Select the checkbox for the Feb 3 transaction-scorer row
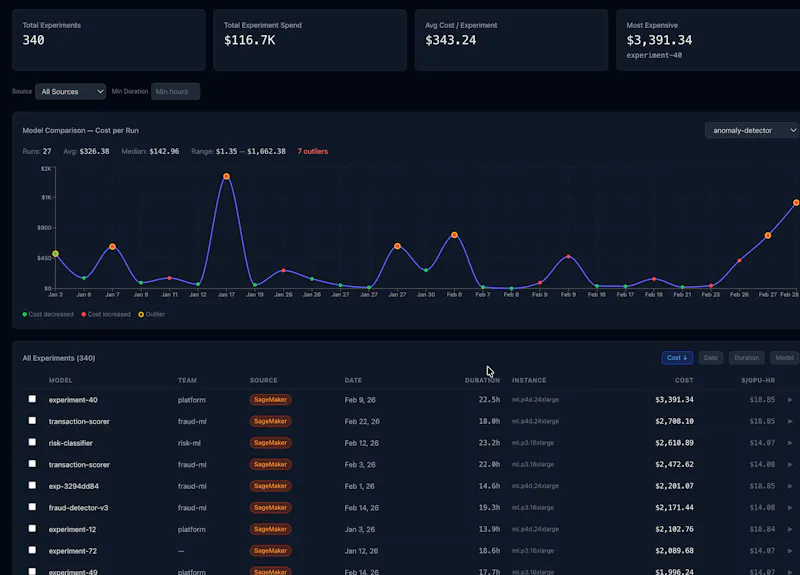 pos(32,464)
